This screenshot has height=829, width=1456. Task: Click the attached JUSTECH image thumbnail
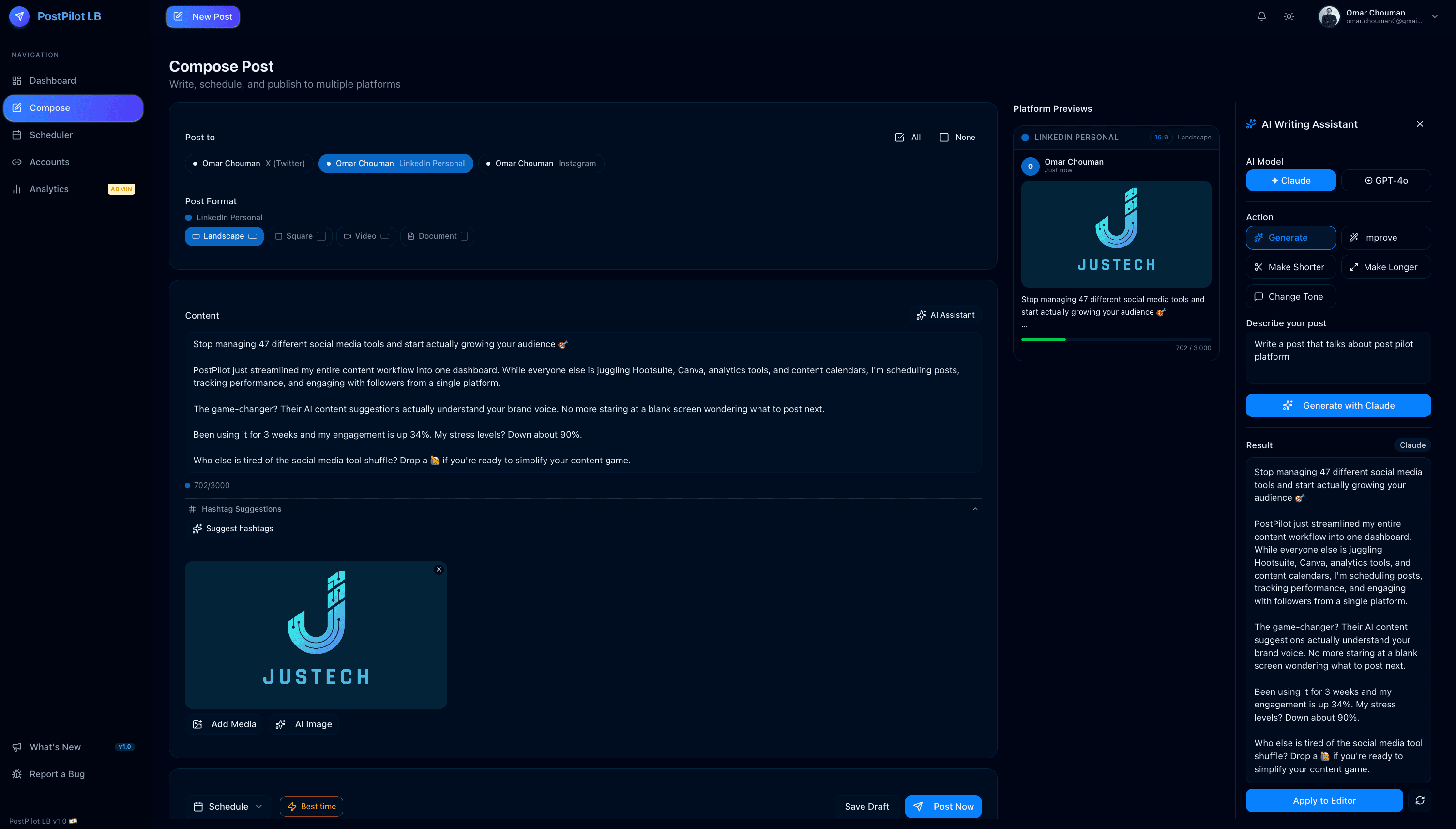click(x=316, y=635)
